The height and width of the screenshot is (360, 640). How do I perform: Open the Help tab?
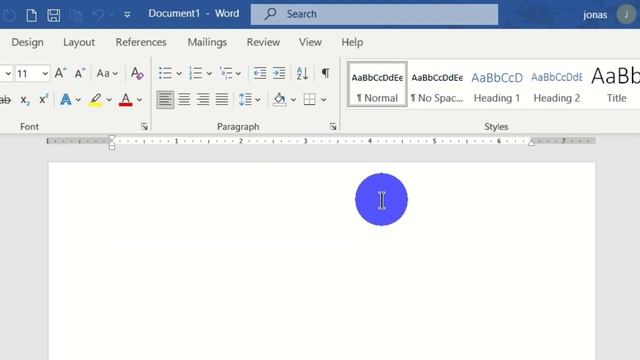coord(352,42)
